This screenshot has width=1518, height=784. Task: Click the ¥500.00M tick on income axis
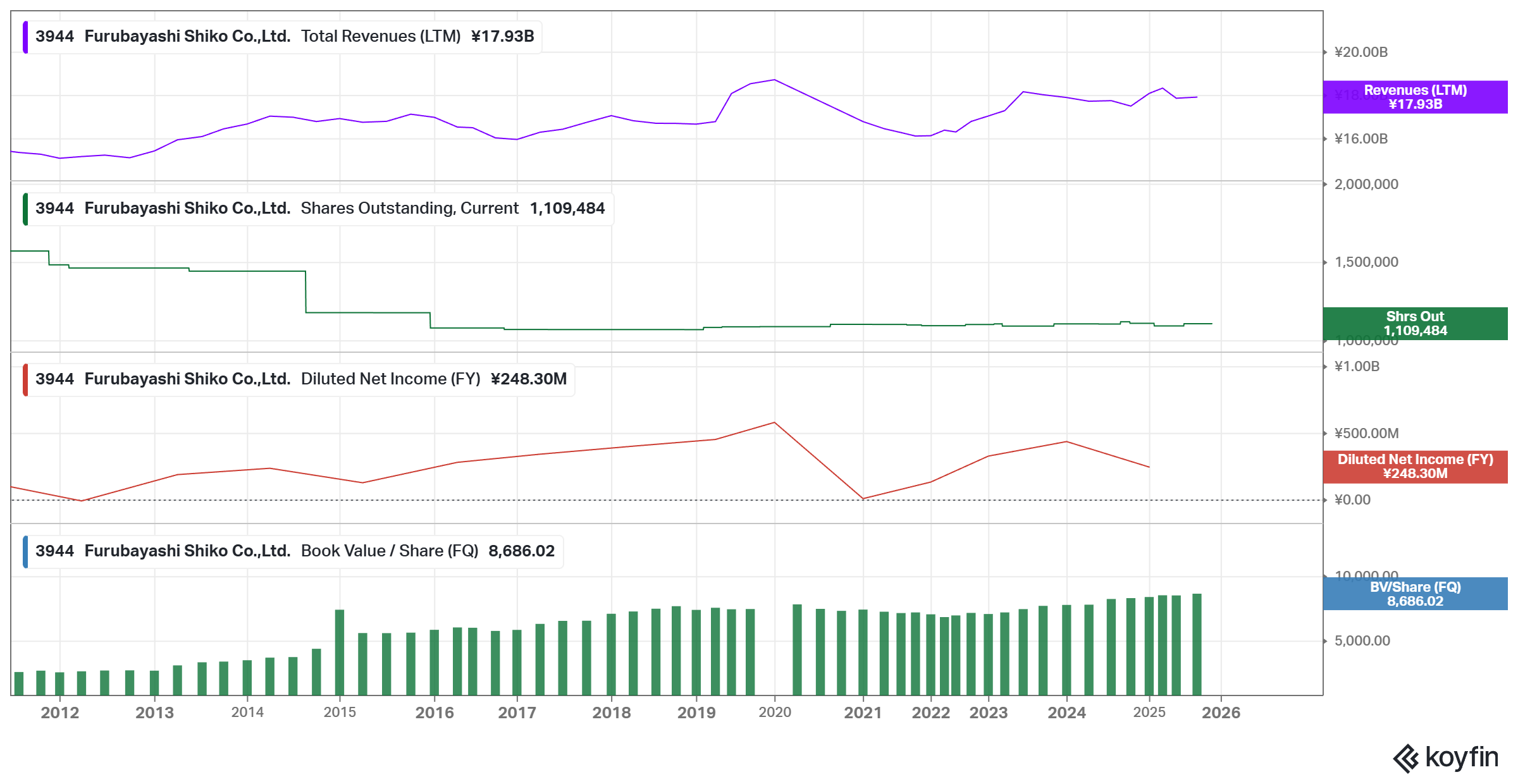pos(1366,434)
